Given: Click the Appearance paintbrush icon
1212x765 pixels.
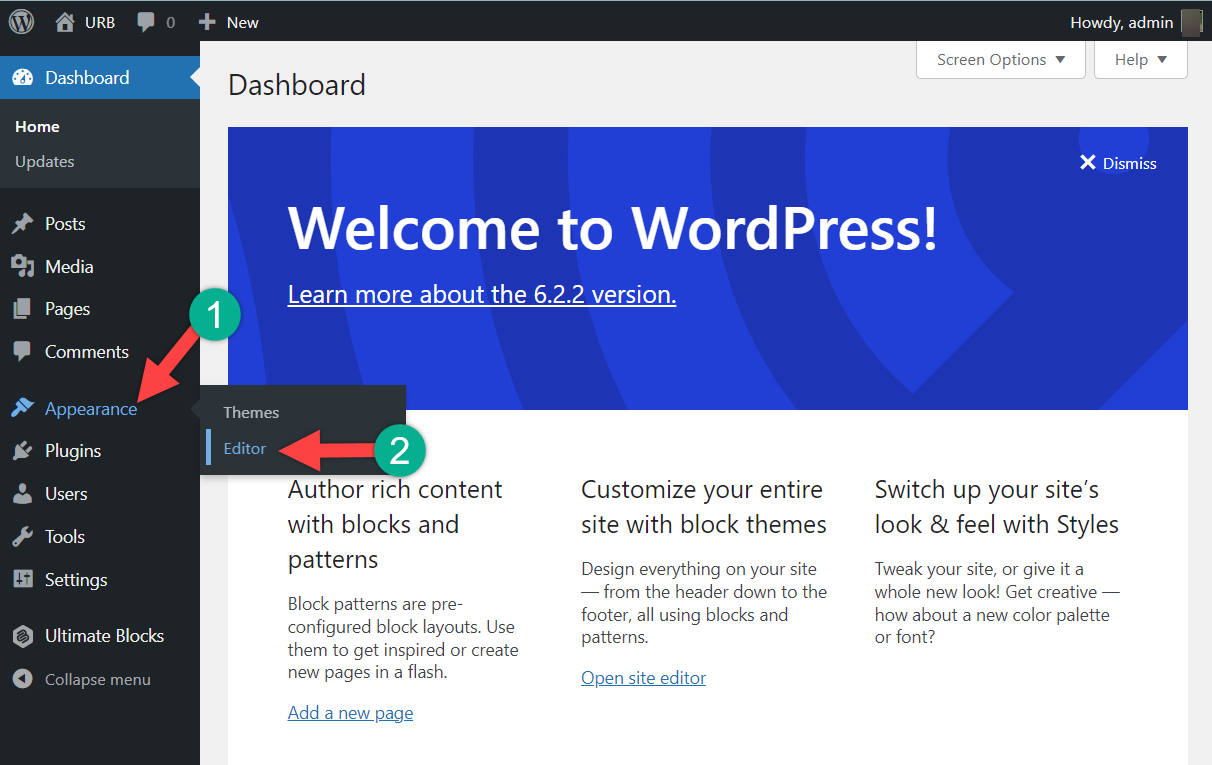Looking at the screenshot, I should 22,409.
